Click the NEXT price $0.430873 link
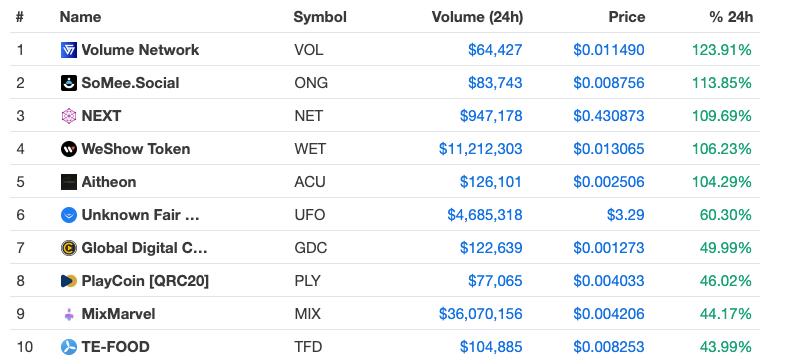The height and width of the screenshot is (360, 787). [609, 116]
